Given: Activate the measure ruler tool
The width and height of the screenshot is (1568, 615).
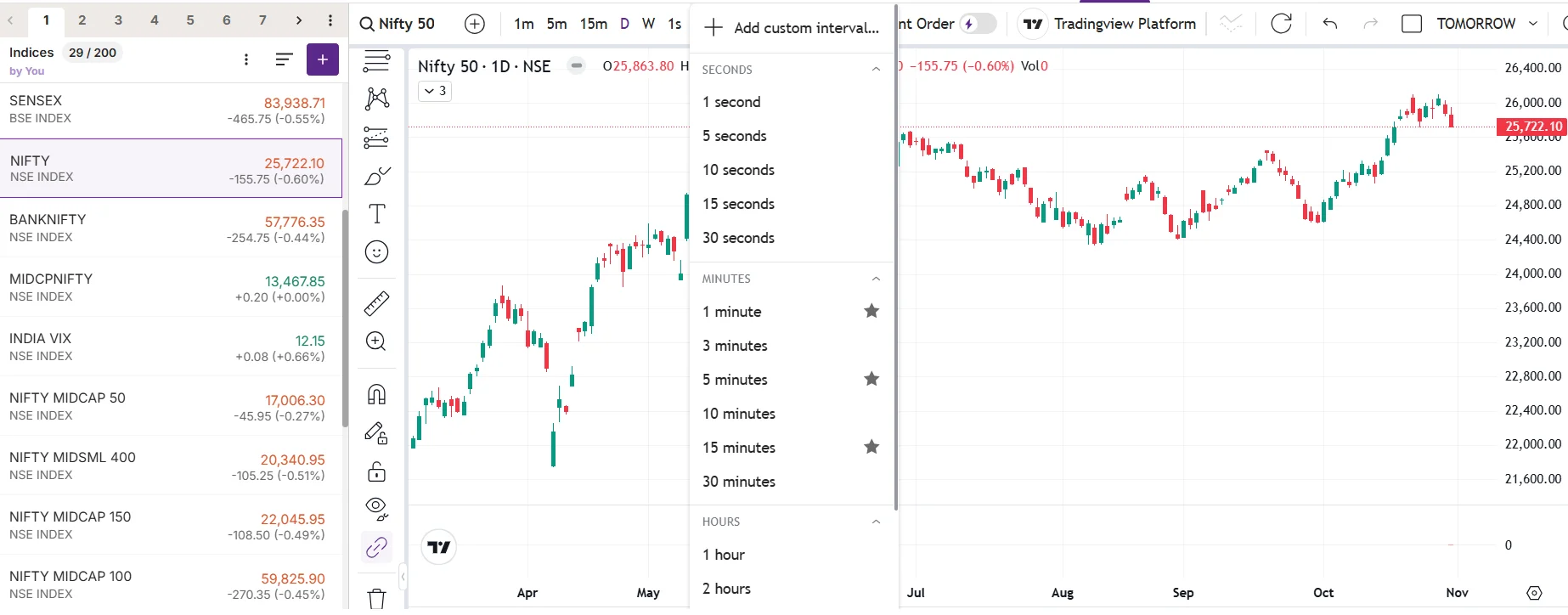Looking at the screenshot, I should pyautogui.click(x=376, y=303).
